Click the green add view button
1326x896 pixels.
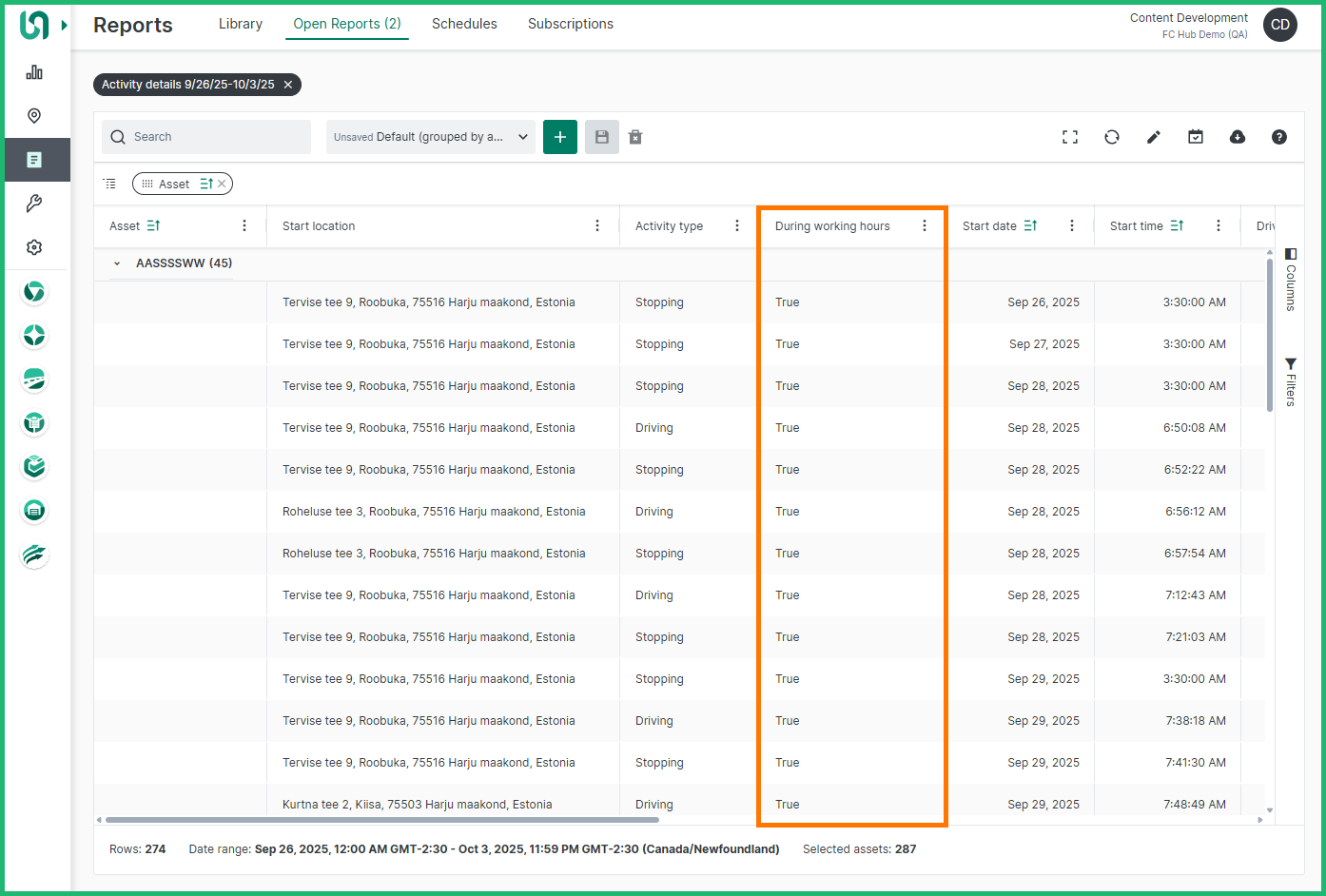point(560,137)
